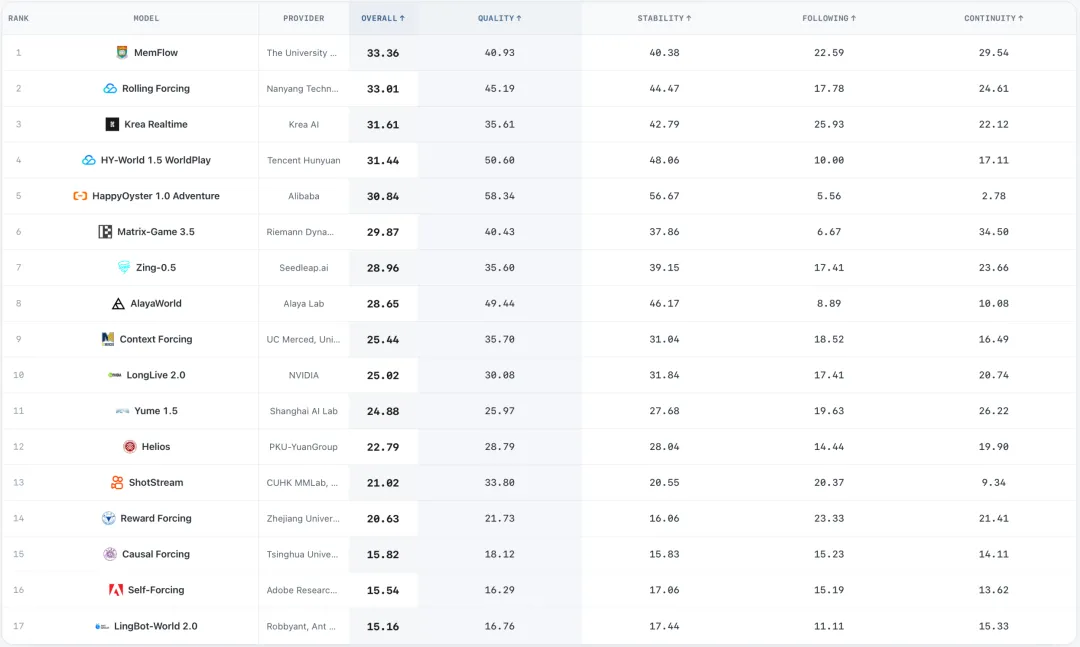This screenshot has height=647, width=1080.
Task: Click the Rolling Forcing cloud icon
Action: click(110, 88)
